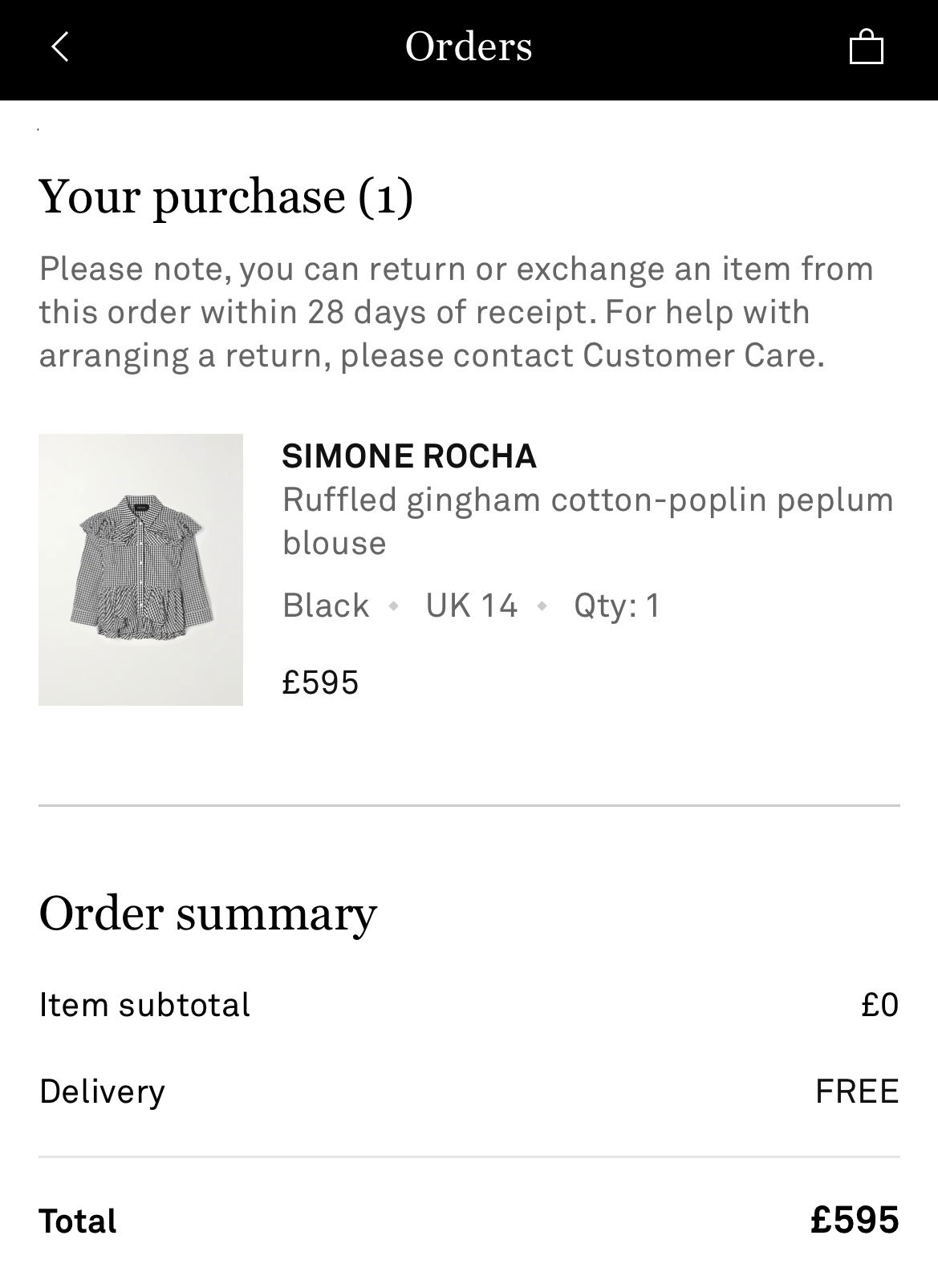Screen dimensions: 938x1288
Task: Tap the Black colour label
Action: [326, 606]
